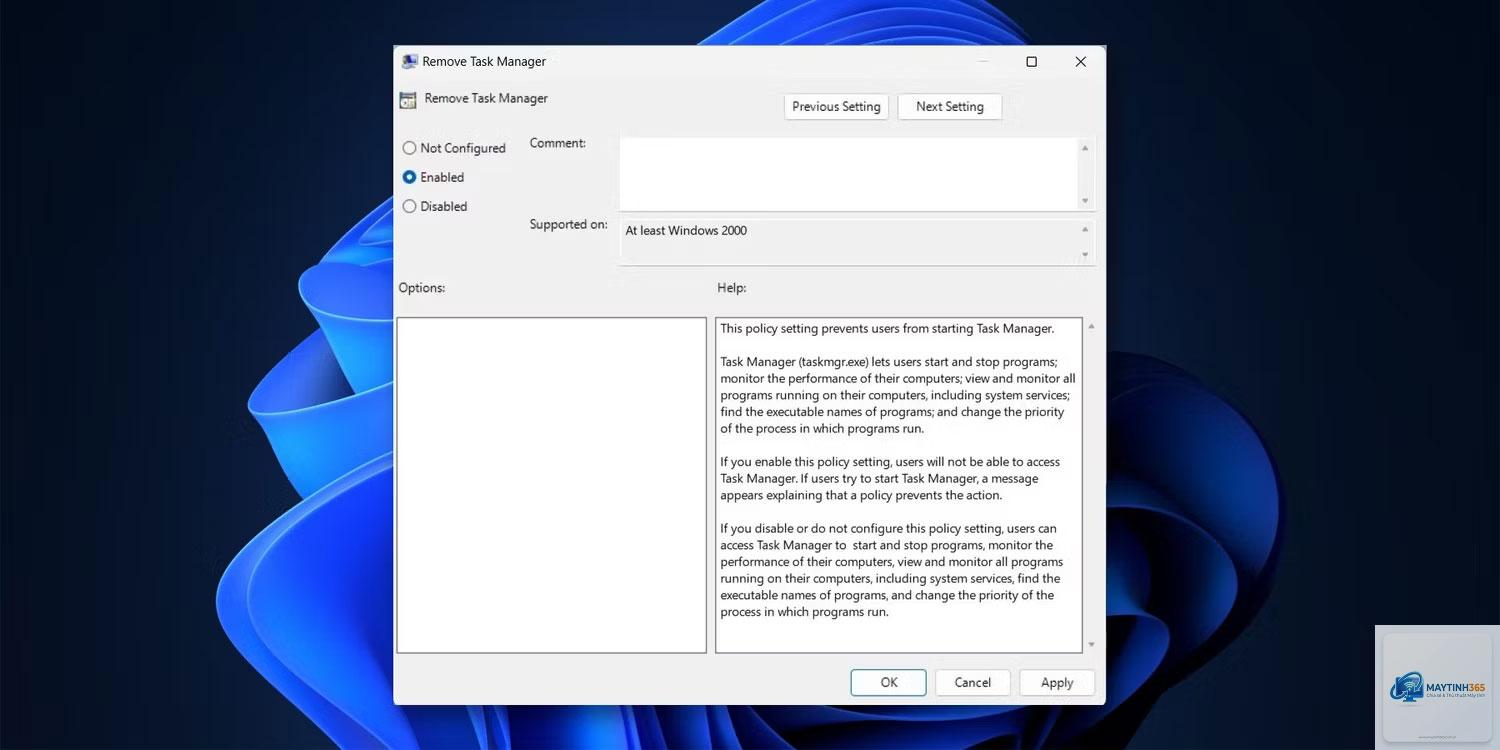
Task: Click the 'Comment:' label
Action: (558, 144)
